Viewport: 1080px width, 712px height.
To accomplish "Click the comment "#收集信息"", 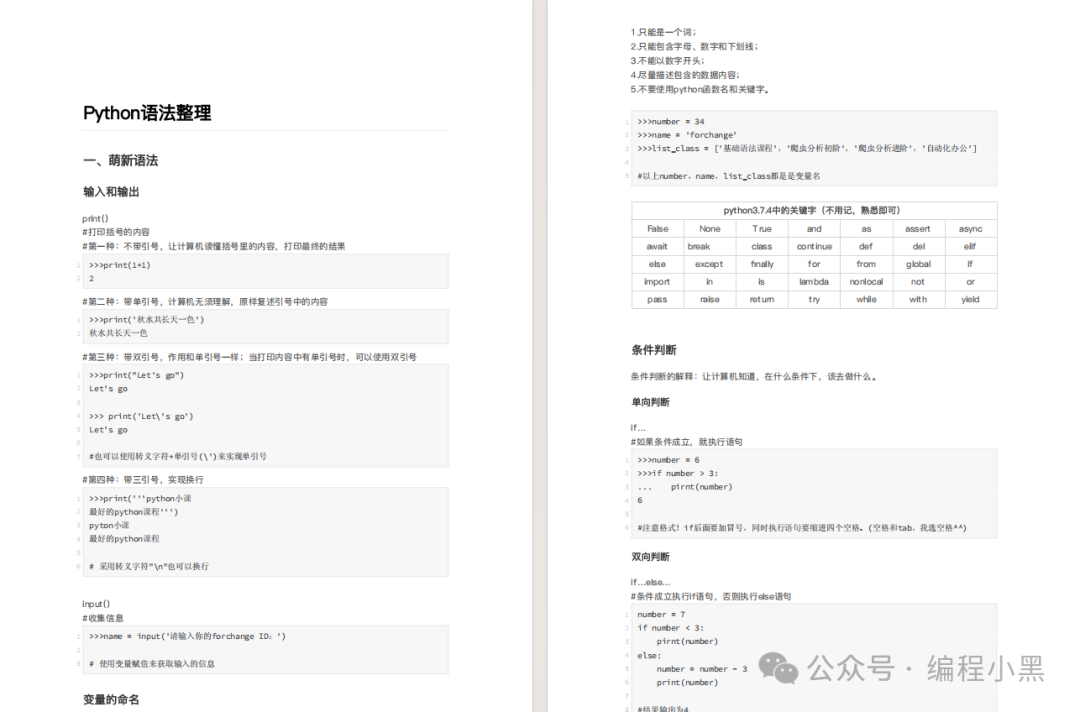I will pos(103,618).
